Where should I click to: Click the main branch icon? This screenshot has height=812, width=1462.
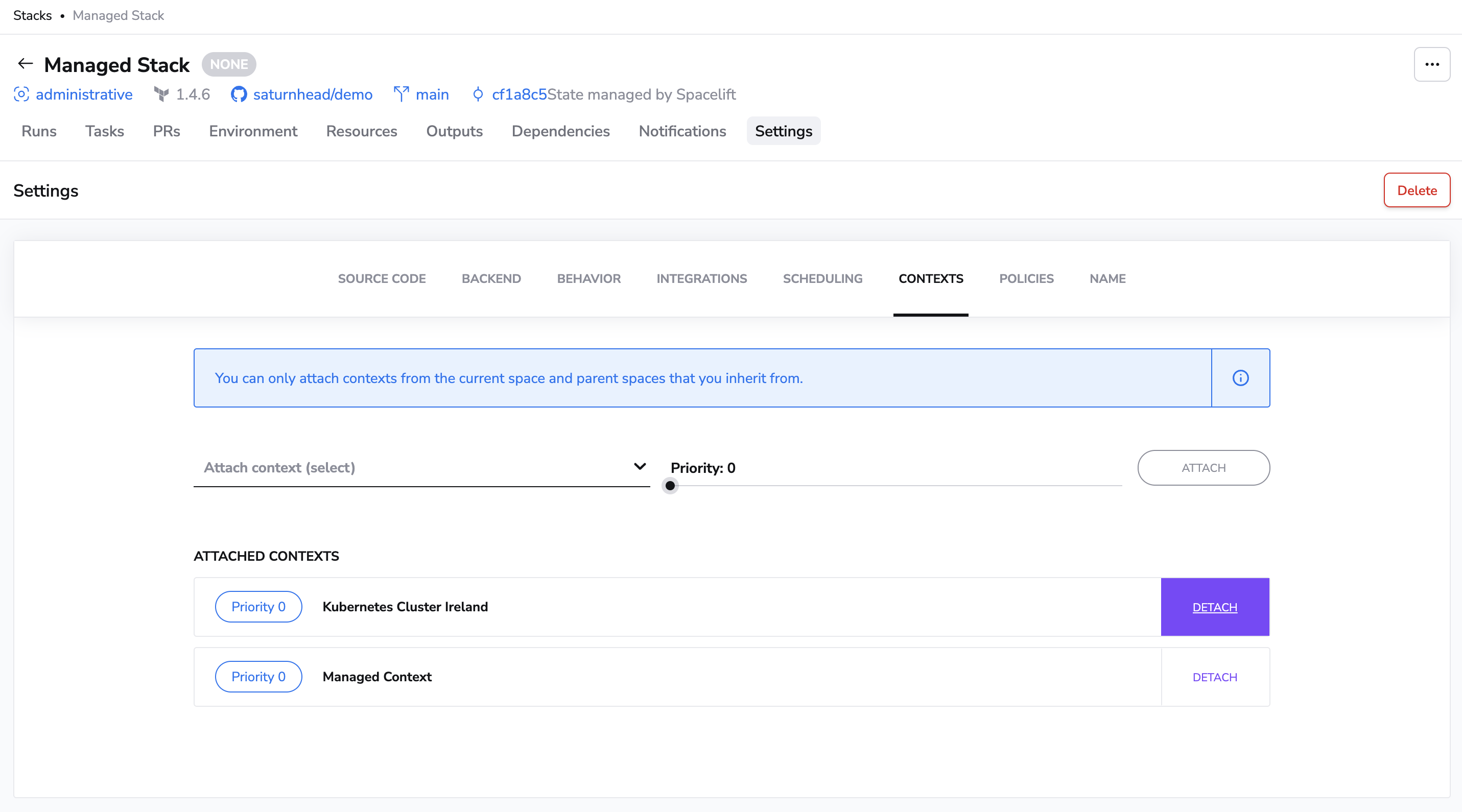click(401, 94)
